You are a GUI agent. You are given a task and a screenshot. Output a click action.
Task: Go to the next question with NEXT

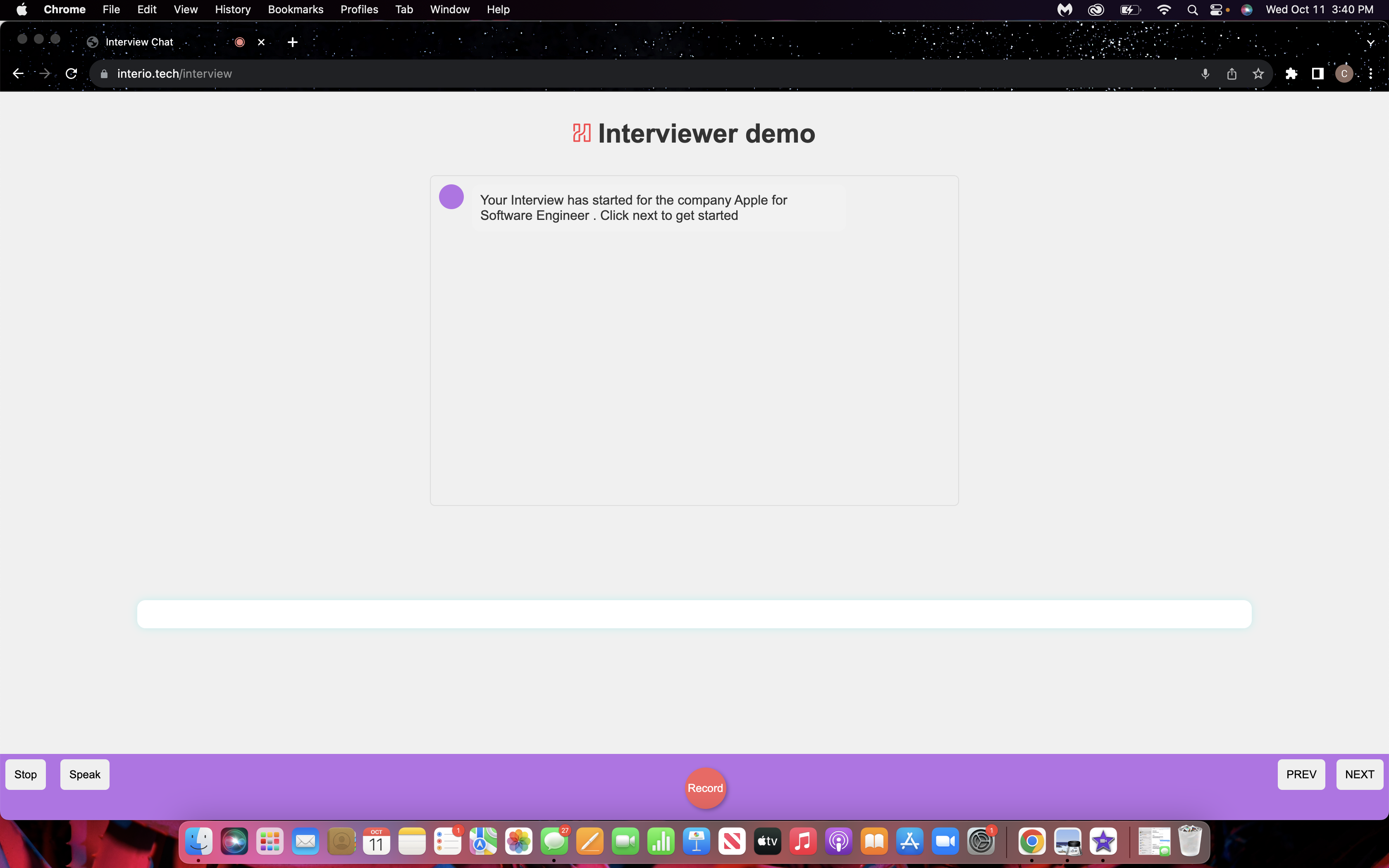(1359, 775)
